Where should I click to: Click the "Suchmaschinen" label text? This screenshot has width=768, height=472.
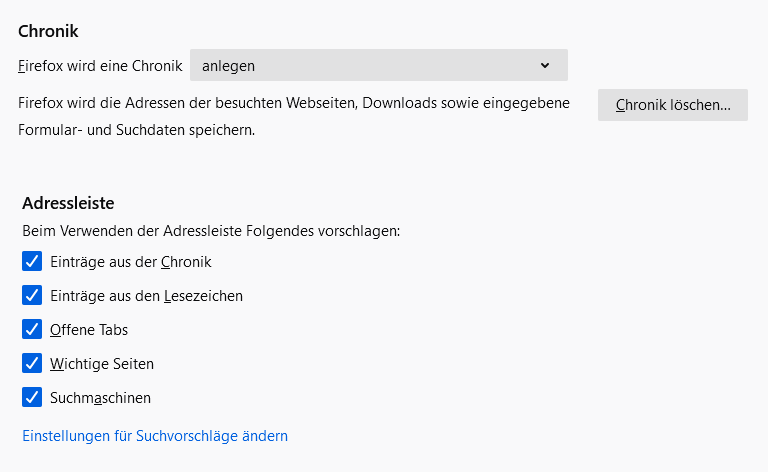point(100,398)
